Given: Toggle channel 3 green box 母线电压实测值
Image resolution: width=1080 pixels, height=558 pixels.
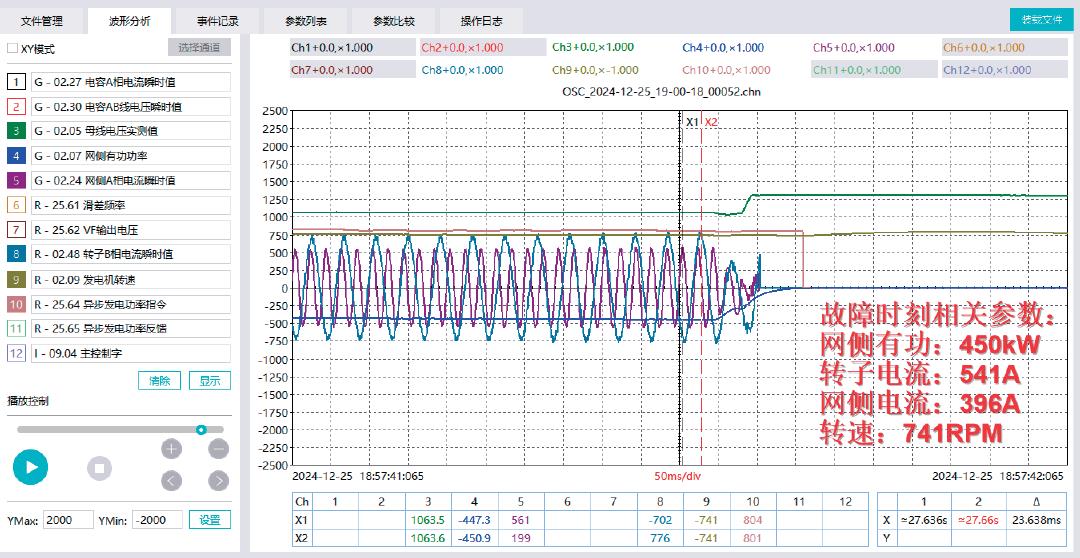Looking at the screenshot, I should pyautogui.click(x=16, y=131).
